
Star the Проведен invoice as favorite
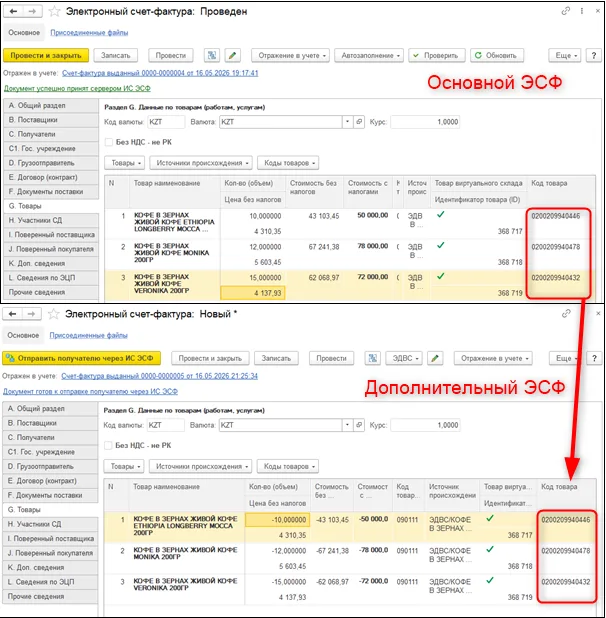point(54,11)
